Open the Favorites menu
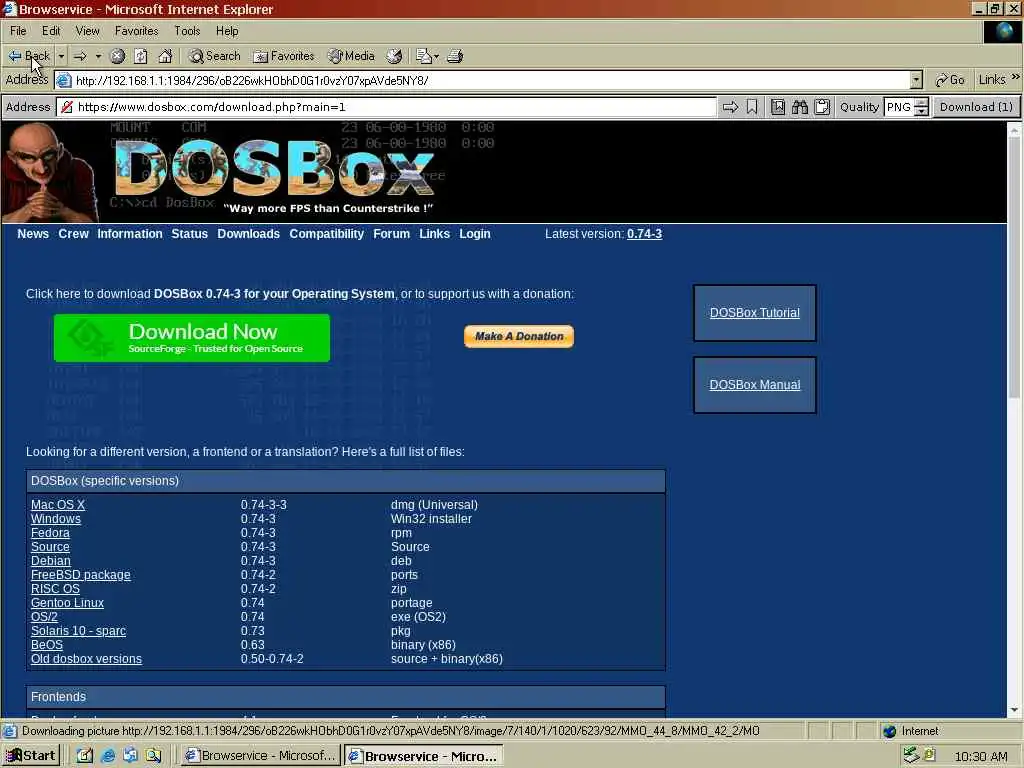The height and width of the screenshot is (768, 1024). (x=136, y=31)
